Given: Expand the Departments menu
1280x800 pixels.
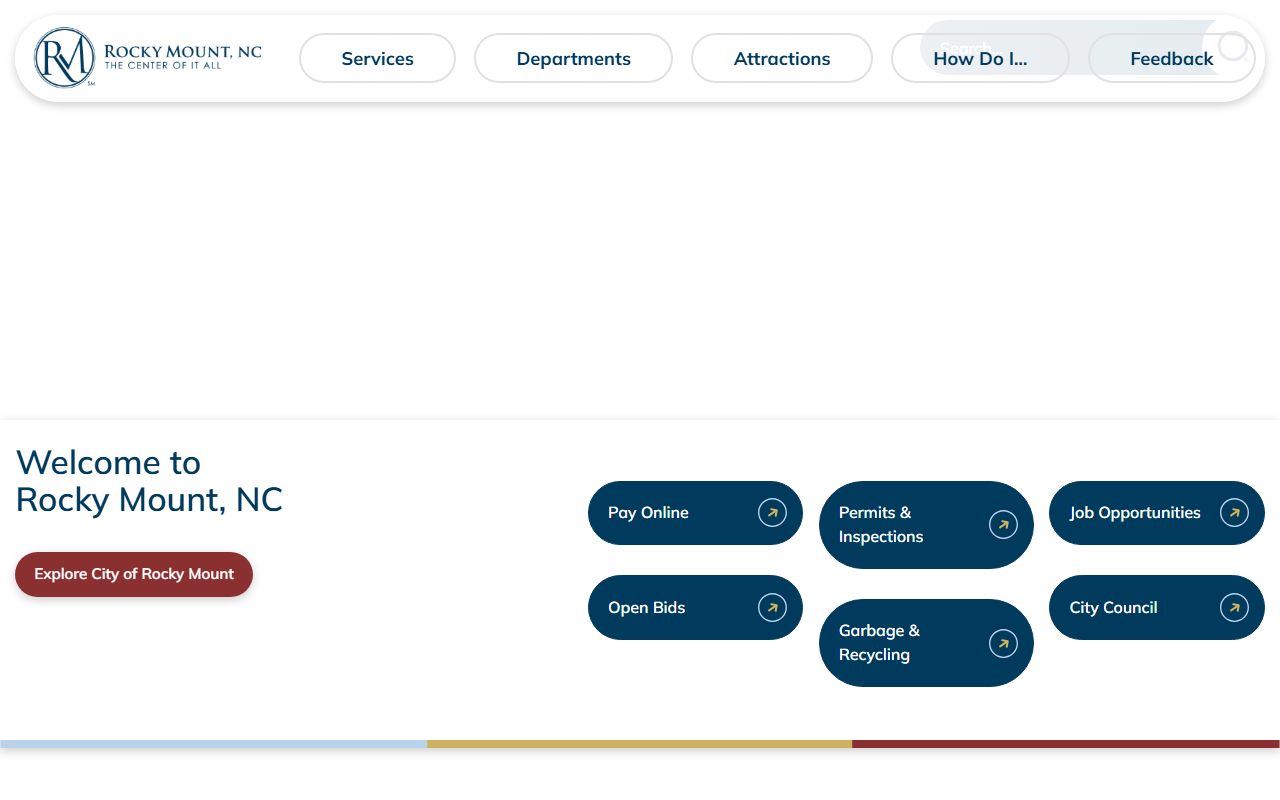Looking at the screenshot, I should tap(573, 58).
